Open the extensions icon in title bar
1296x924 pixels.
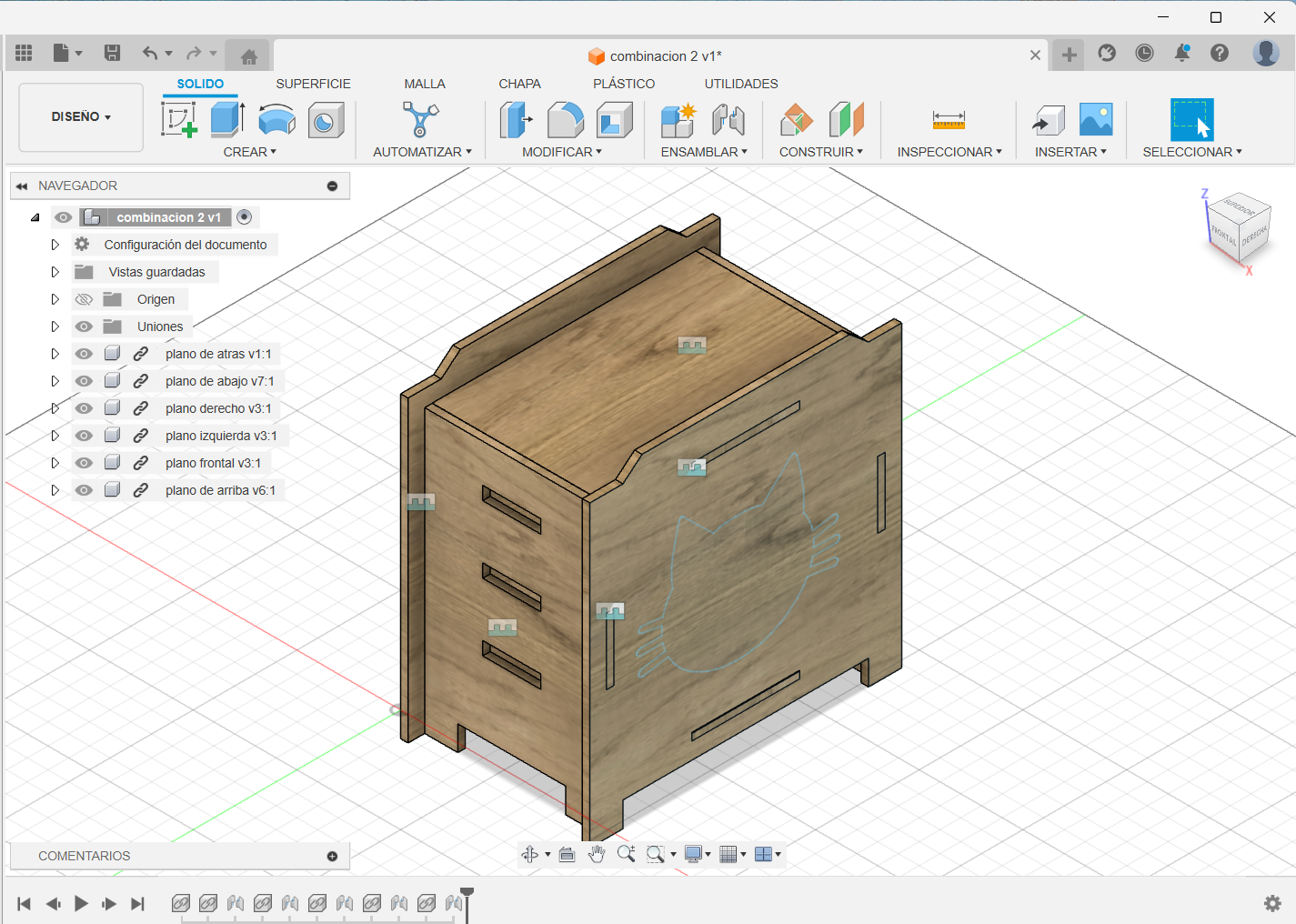(x=1107, y=53)
